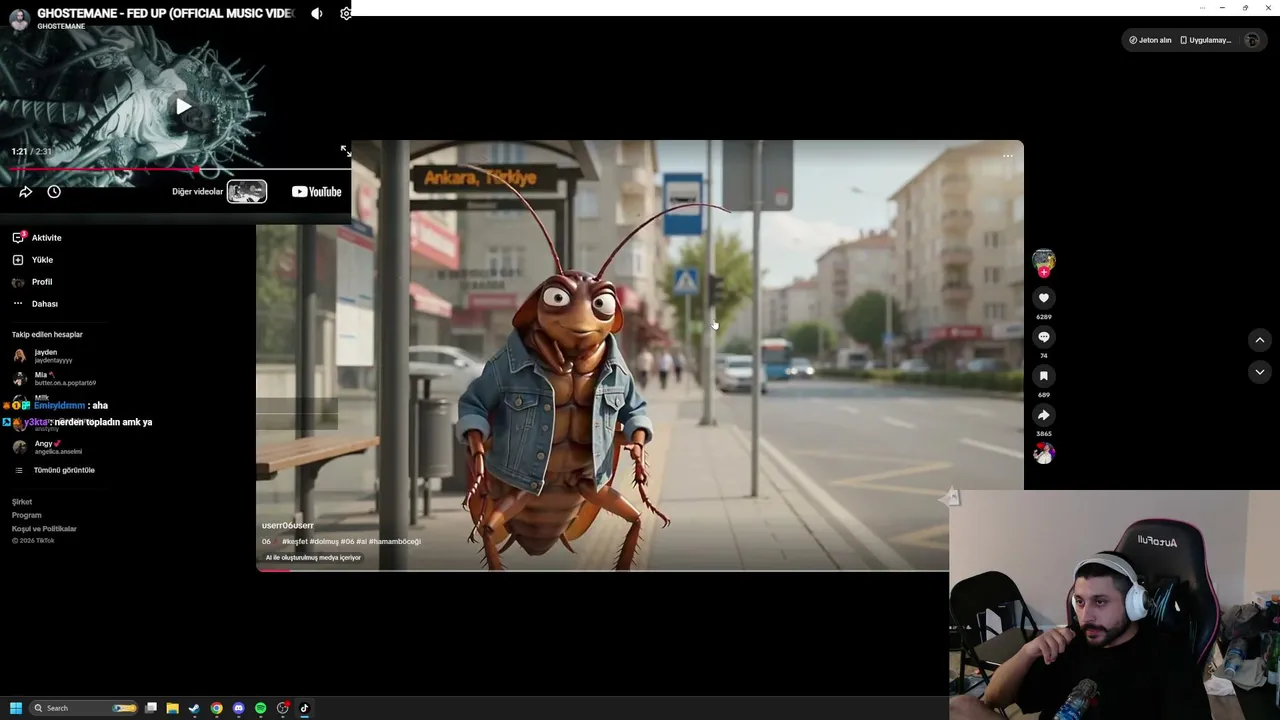Open YouTube player settings gear
This screenshot has width=1280, height=720.
(x=345, y=13)
